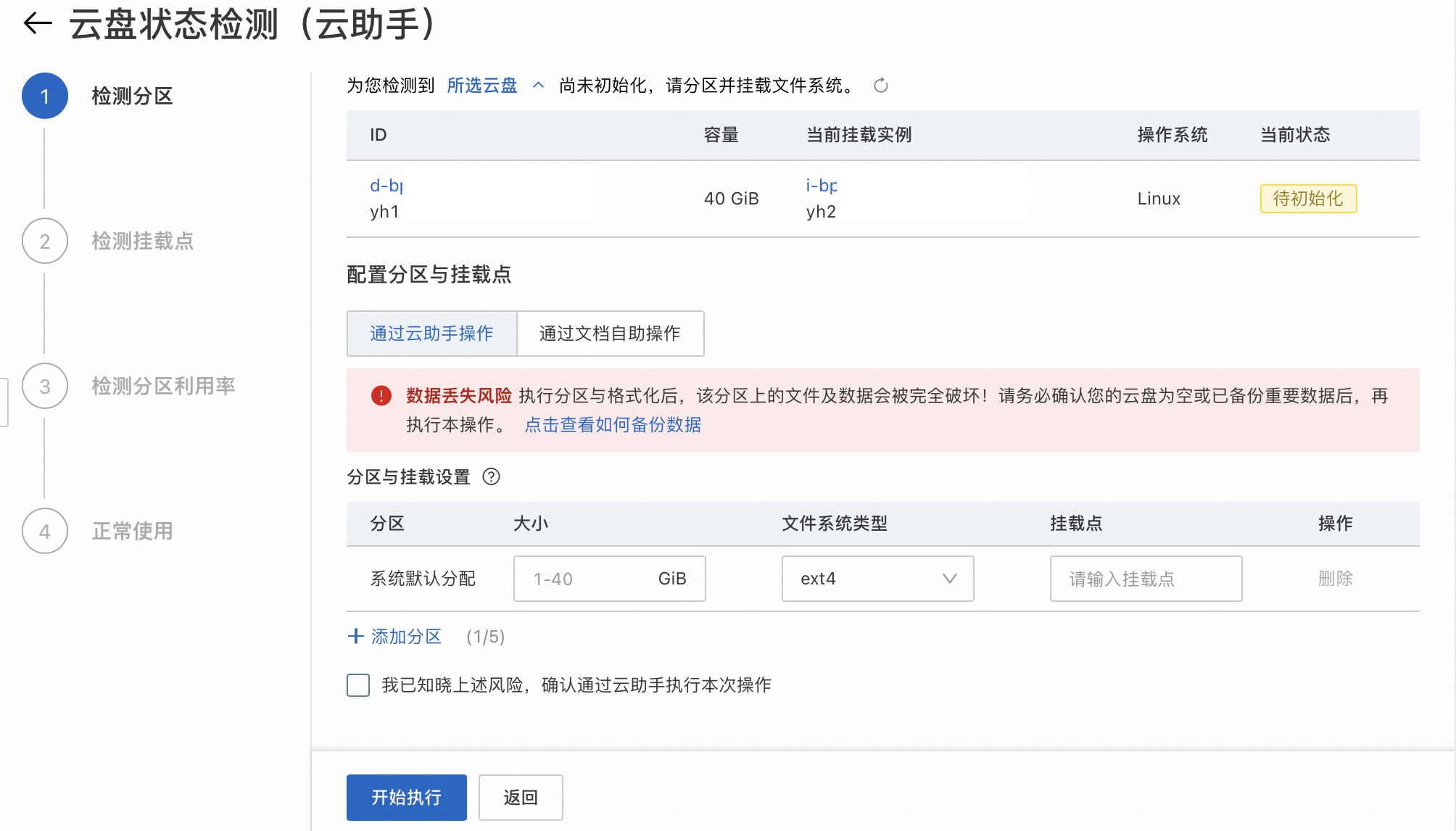Viewport: 1456px width, 831px height.
Task: Click the 待初始化 status tag
Action: pyautogui.click(x=1308, y=198)
